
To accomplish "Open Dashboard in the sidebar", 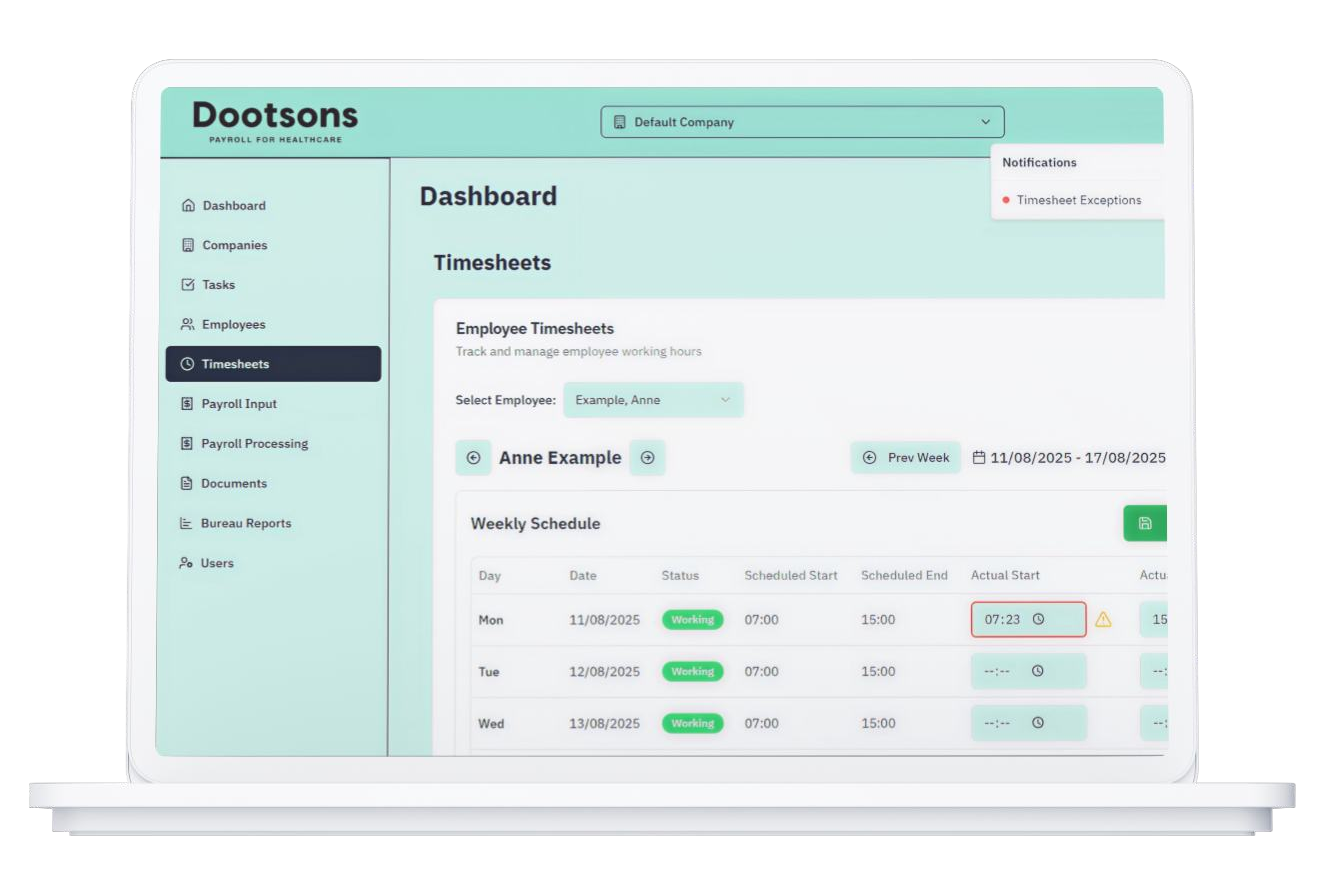I will coord(233,206).
